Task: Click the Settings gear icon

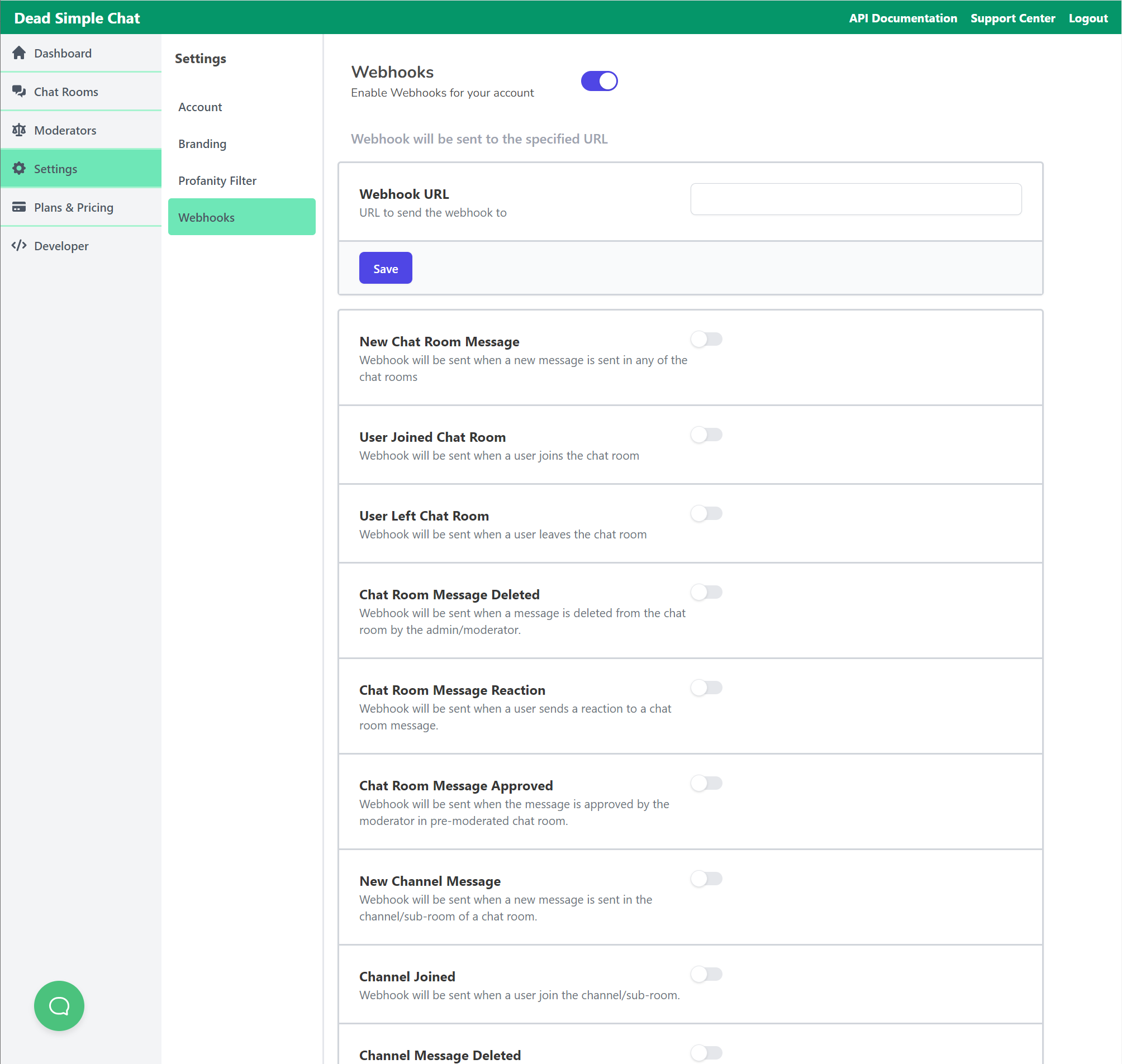Action: click(20, 168)
